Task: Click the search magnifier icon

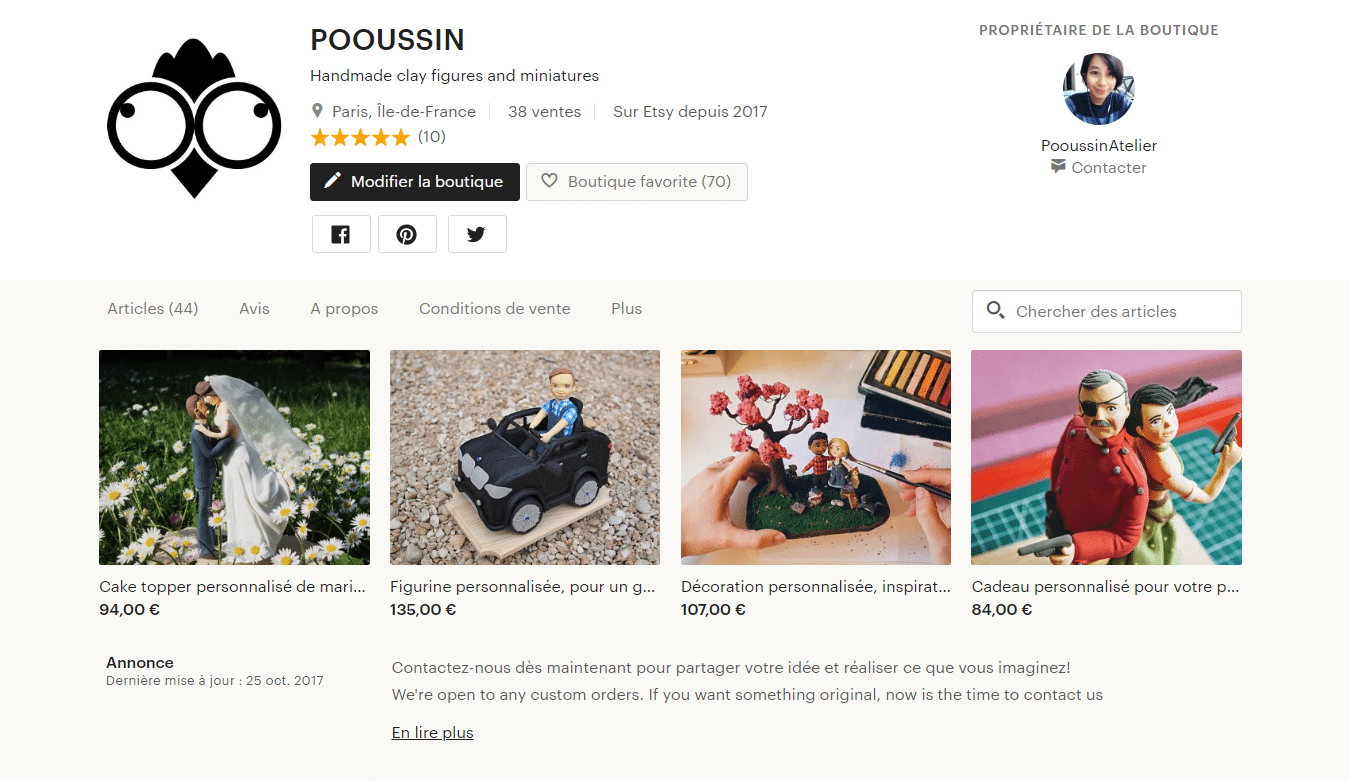Action: coord(995,310)
